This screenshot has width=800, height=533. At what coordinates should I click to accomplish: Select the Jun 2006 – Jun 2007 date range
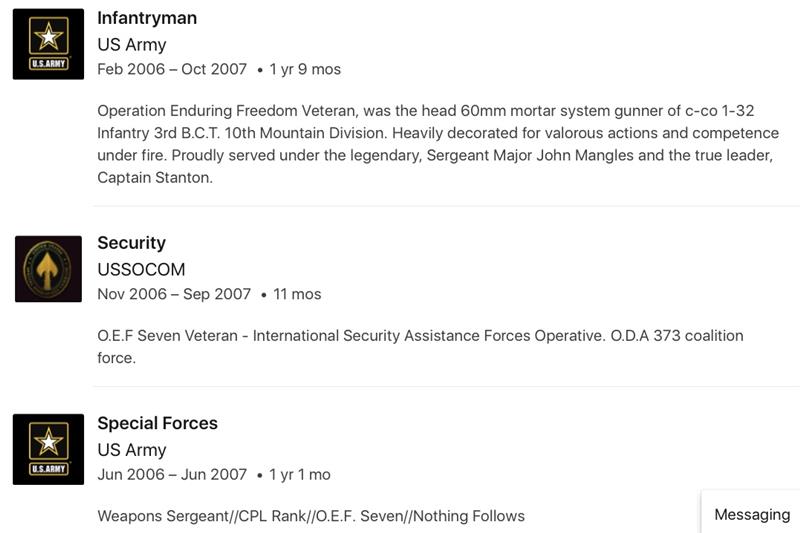point(171,475)
